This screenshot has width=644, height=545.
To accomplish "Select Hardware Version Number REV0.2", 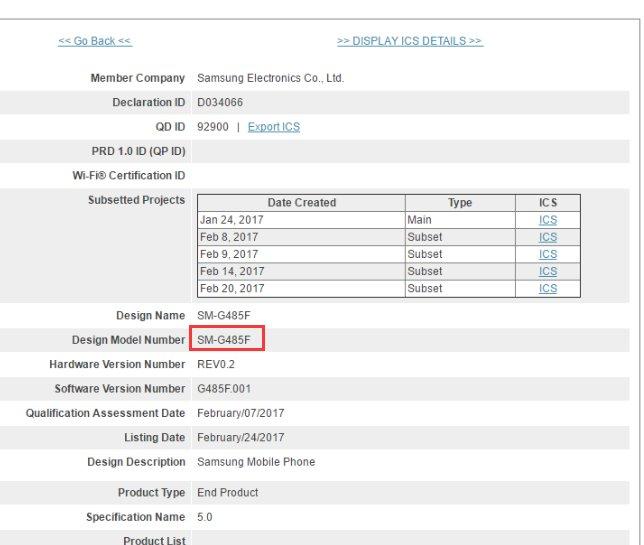I will 216,364.
